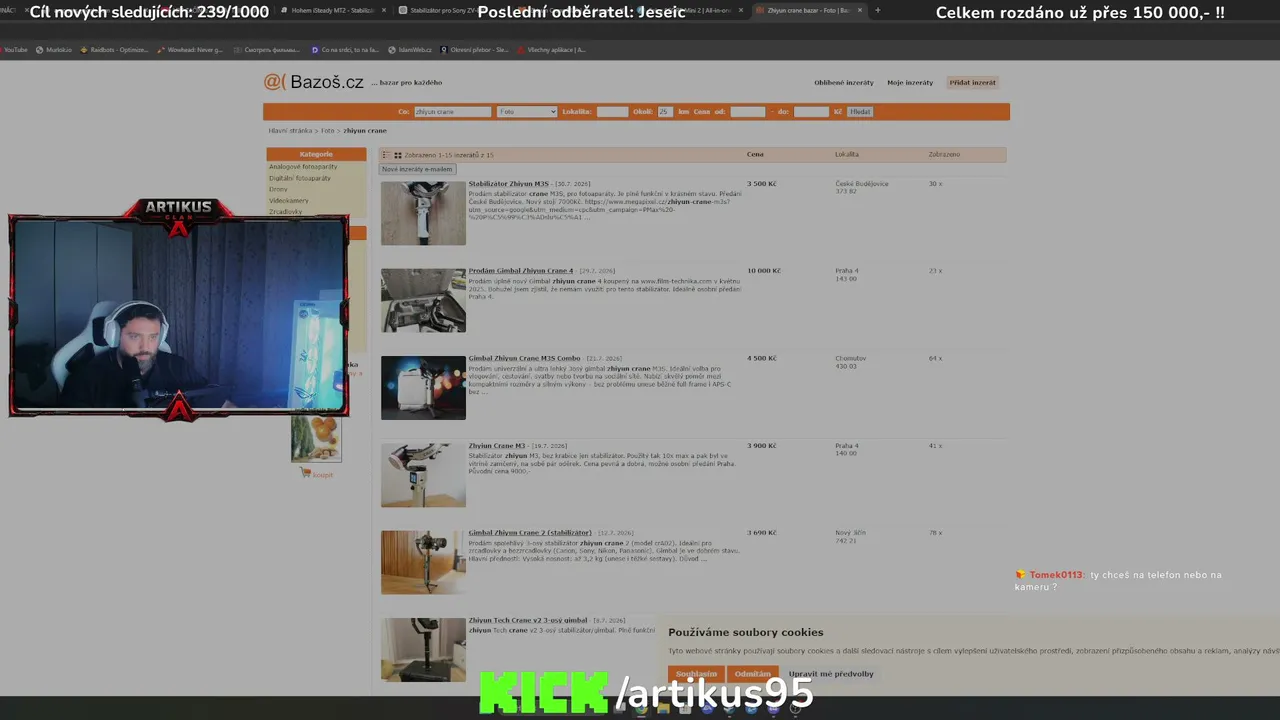Viewport: 1280px width, 720px height.
Task: Click the shopping cart koupit icon
Action: [305, 473]
